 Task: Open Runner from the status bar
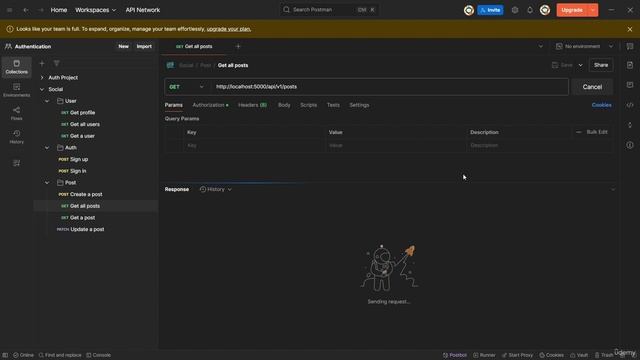pos(484,355)
